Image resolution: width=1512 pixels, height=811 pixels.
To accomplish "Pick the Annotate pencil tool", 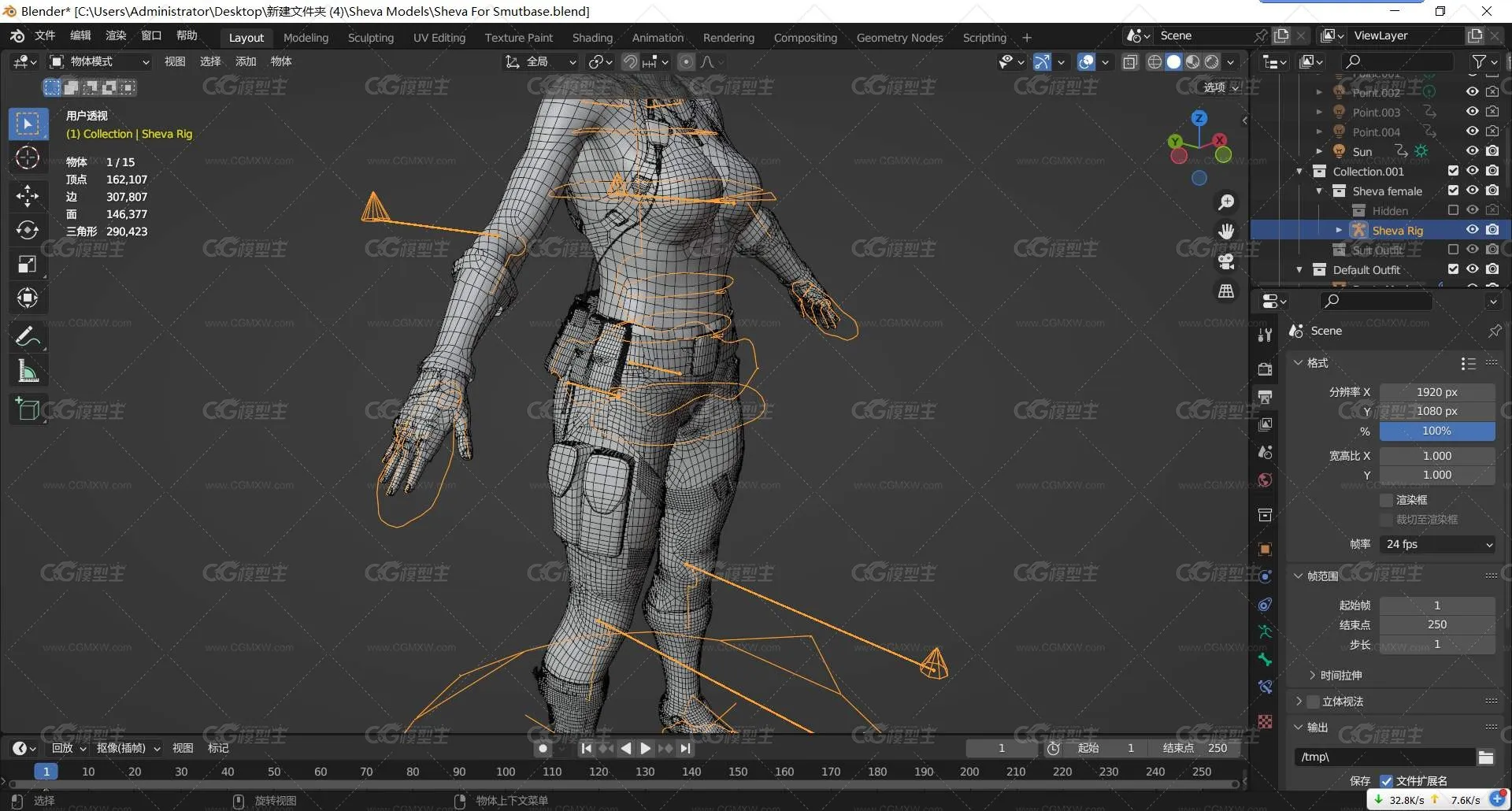I will (x=28, y=337).
